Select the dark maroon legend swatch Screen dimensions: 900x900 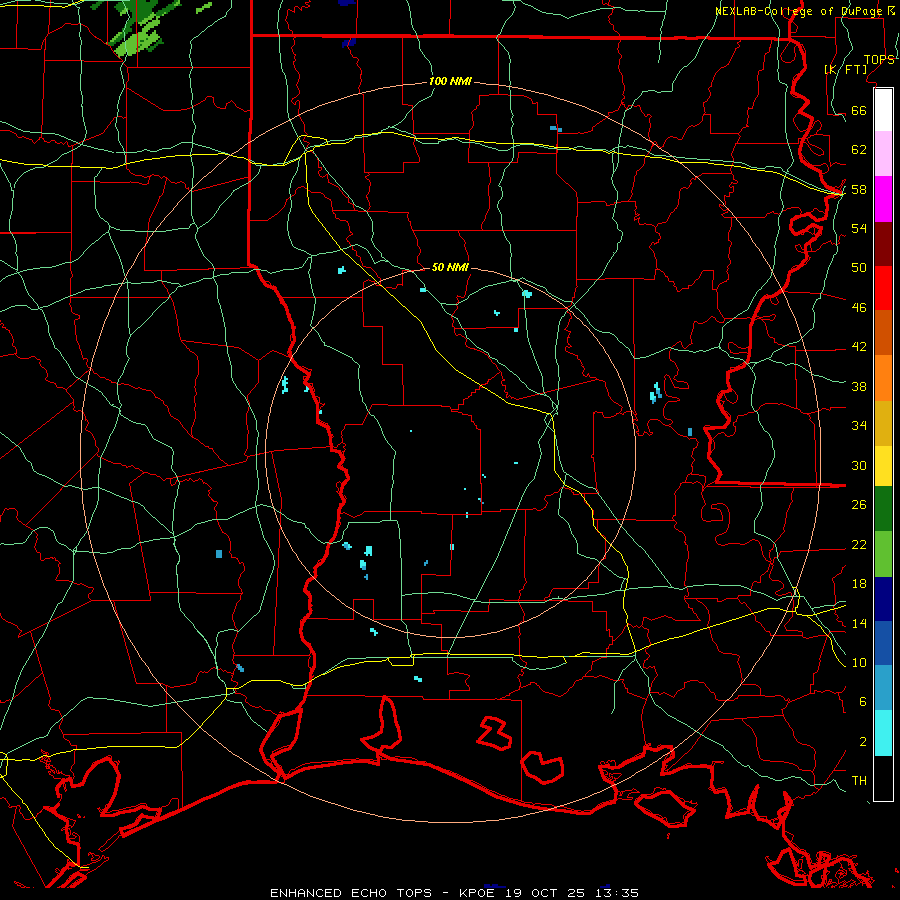(x=883, y=244)
